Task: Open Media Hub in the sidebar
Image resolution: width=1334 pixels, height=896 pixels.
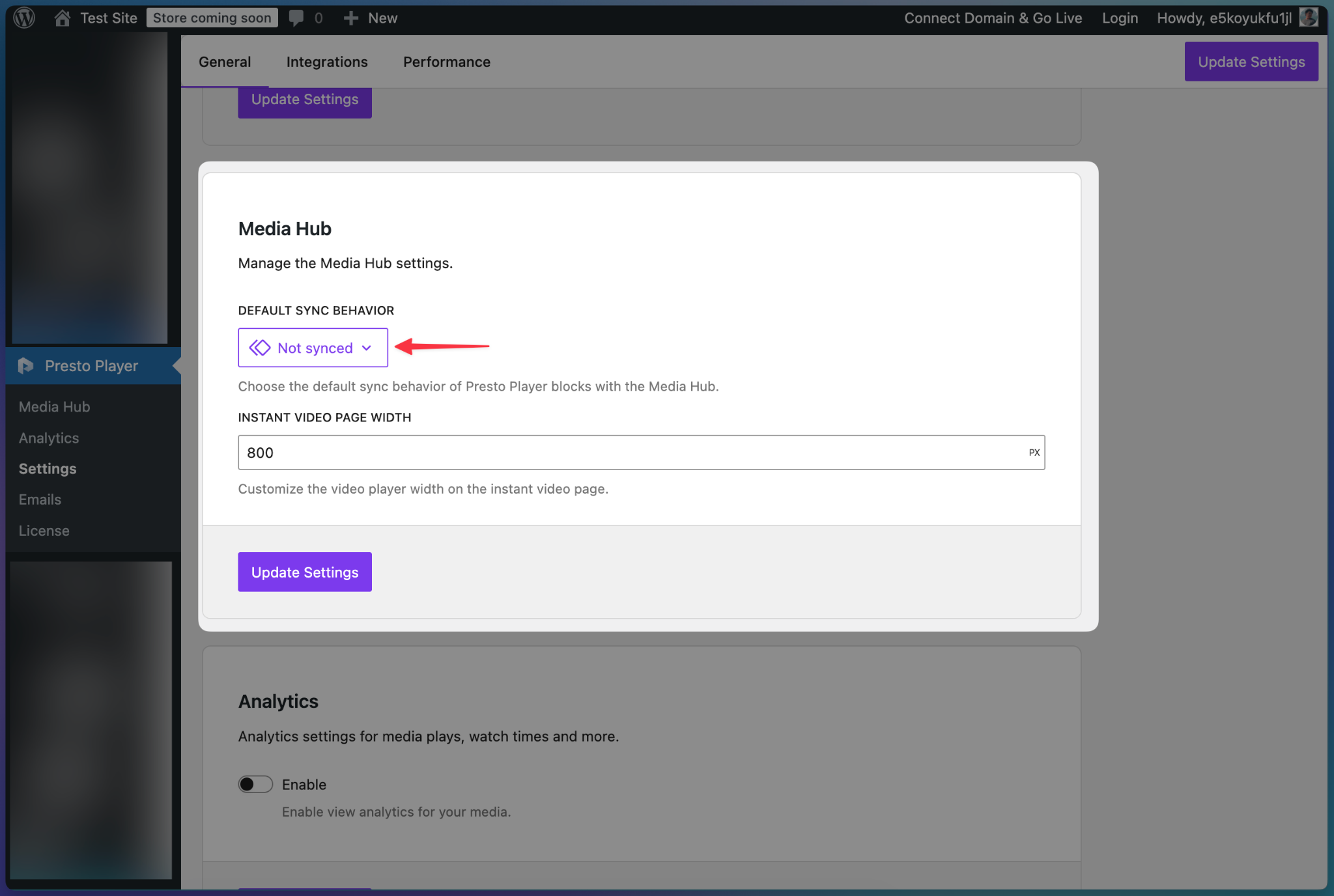Action: (x=55, y=407)
